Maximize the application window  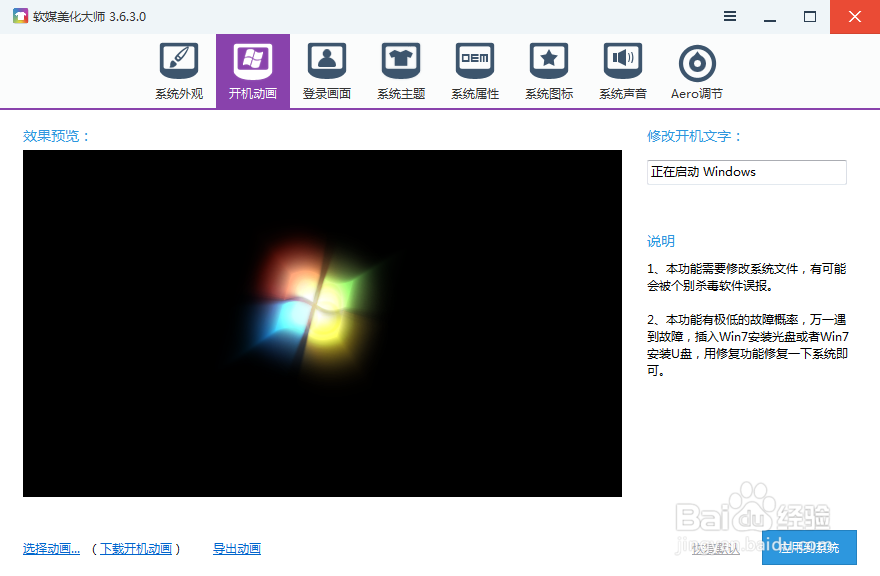click(x=811, y=16)
